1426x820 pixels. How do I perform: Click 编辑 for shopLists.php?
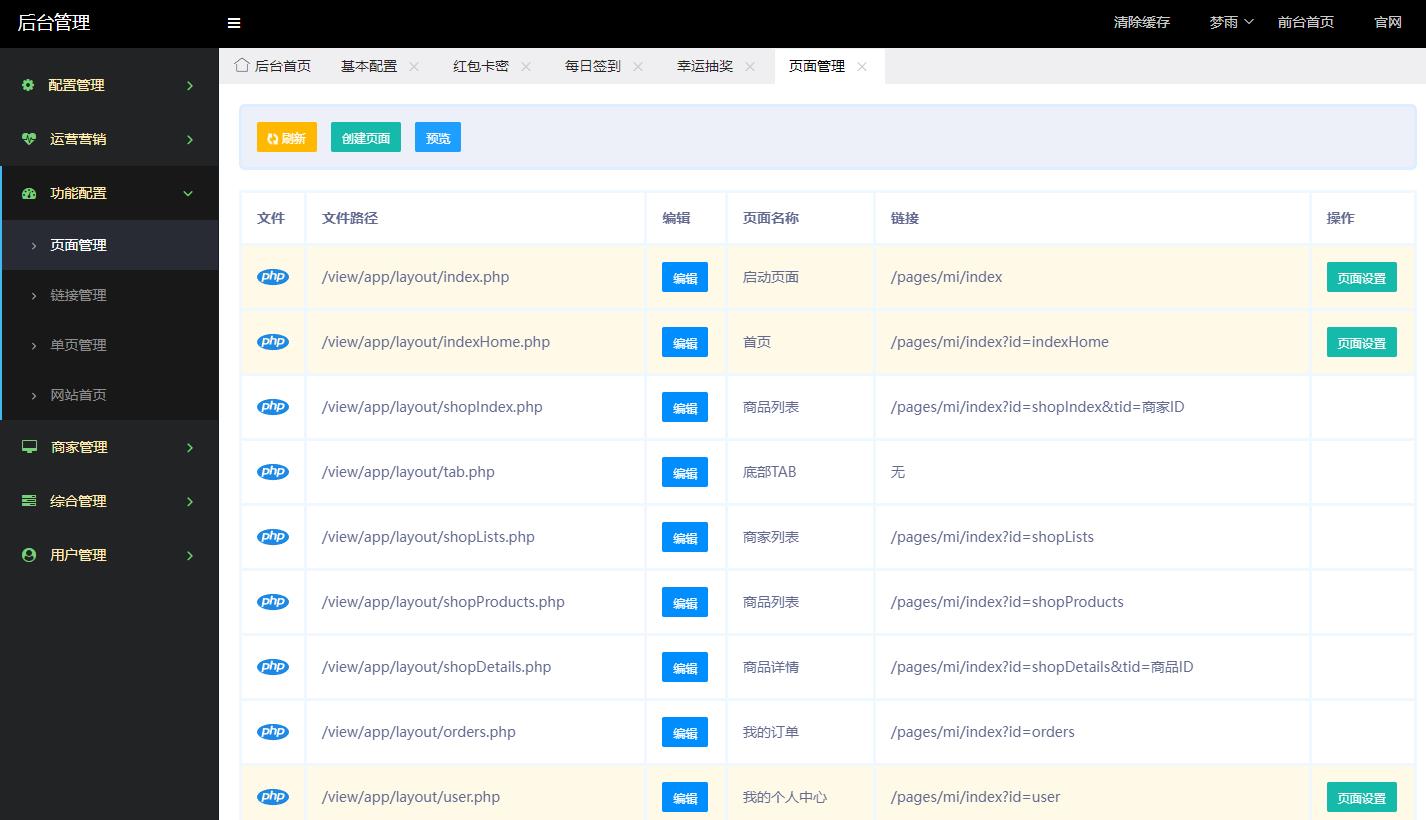pos(685,538)
